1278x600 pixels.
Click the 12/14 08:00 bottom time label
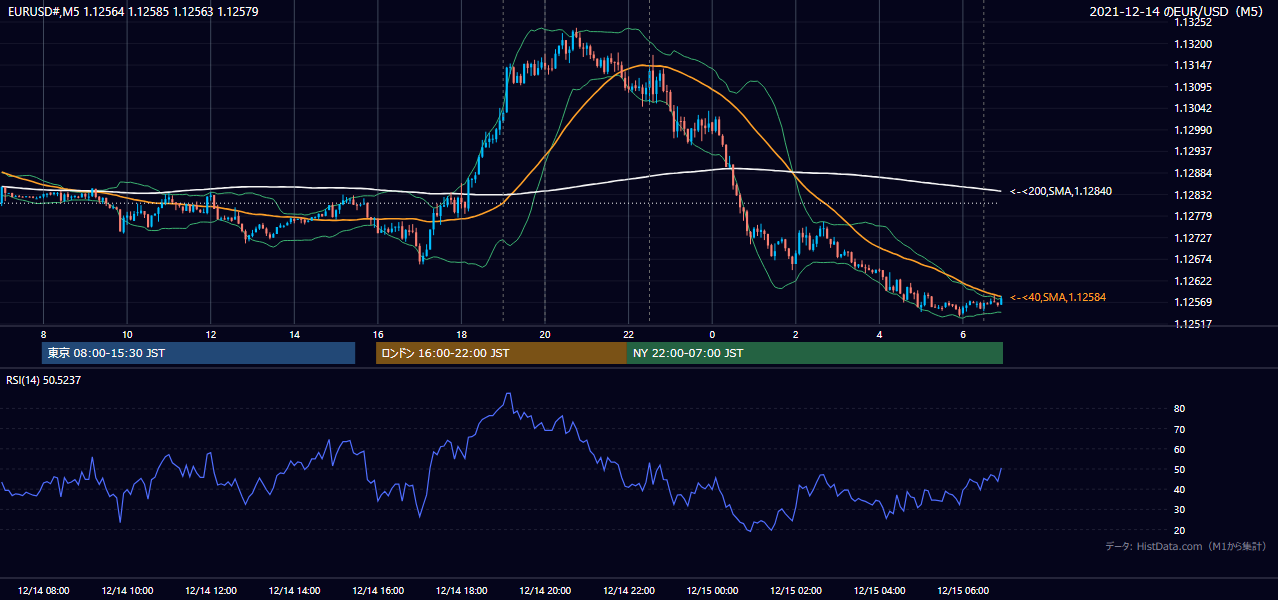pos(43,591)
